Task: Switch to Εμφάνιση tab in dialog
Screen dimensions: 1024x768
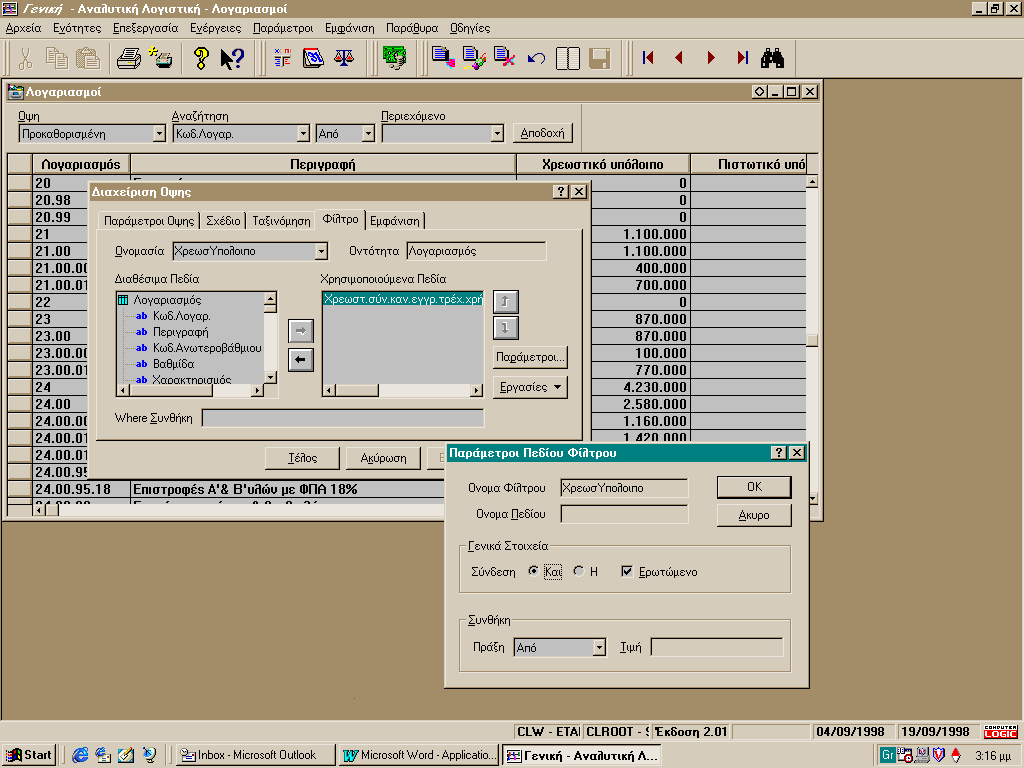Action: click(x=394, y=221)
